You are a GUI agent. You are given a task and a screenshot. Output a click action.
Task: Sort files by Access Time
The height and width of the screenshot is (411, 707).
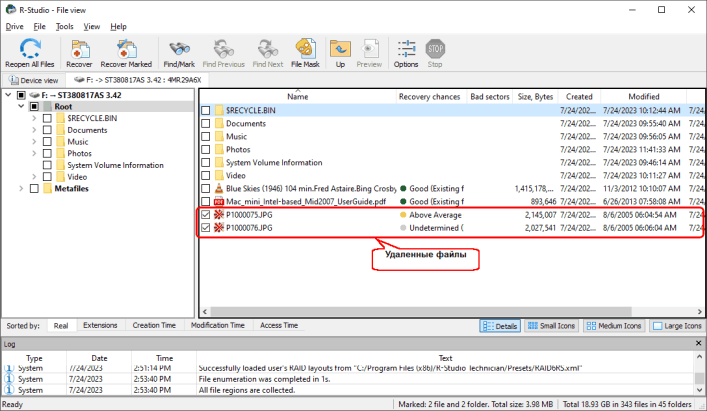279,325
